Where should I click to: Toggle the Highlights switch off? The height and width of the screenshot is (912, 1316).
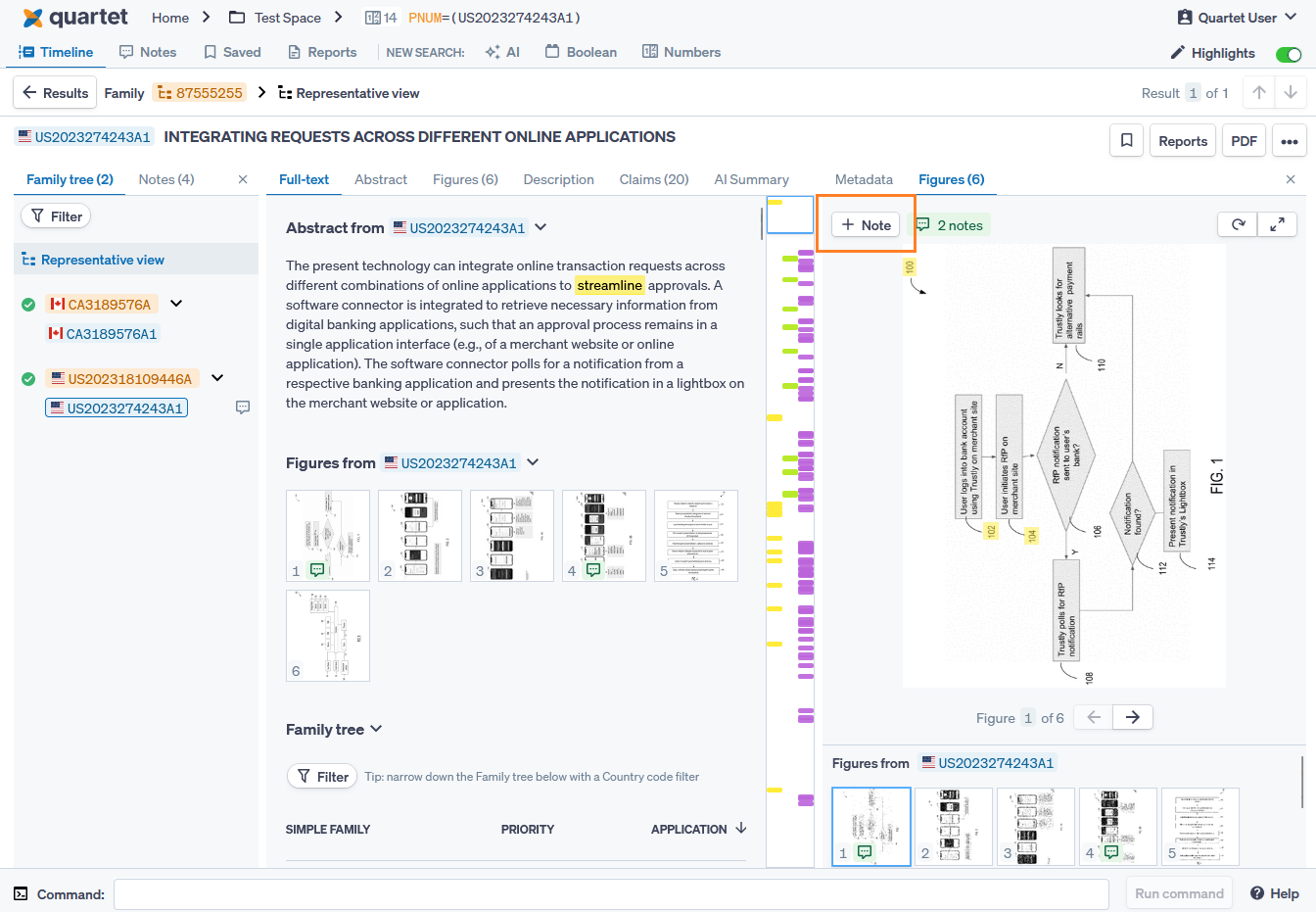(1288, 54)
